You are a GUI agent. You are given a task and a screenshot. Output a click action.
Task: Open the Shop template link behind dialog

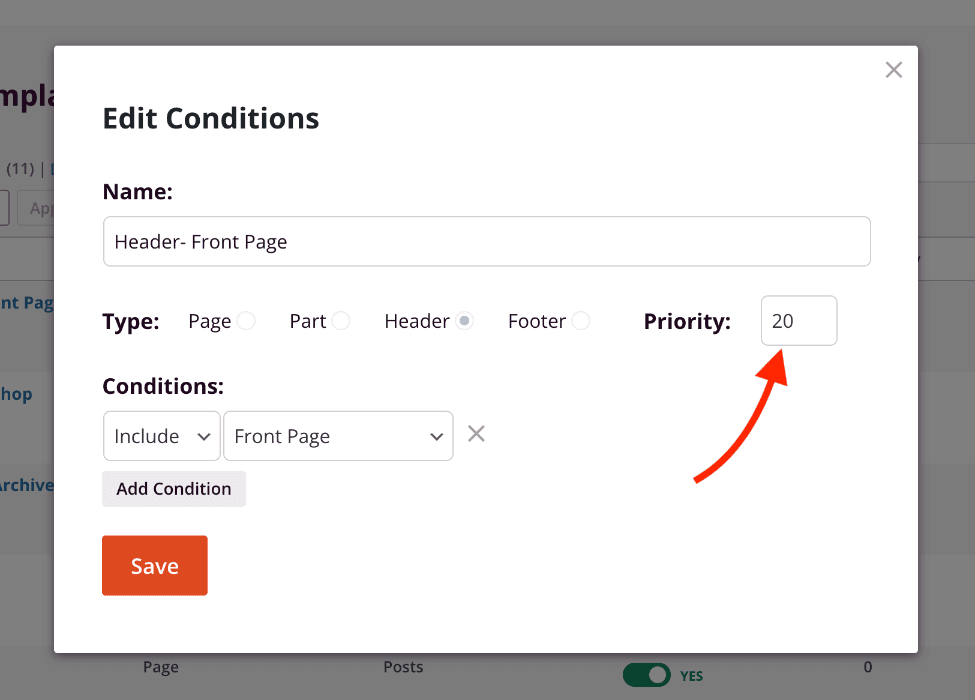tap(17, 394)
